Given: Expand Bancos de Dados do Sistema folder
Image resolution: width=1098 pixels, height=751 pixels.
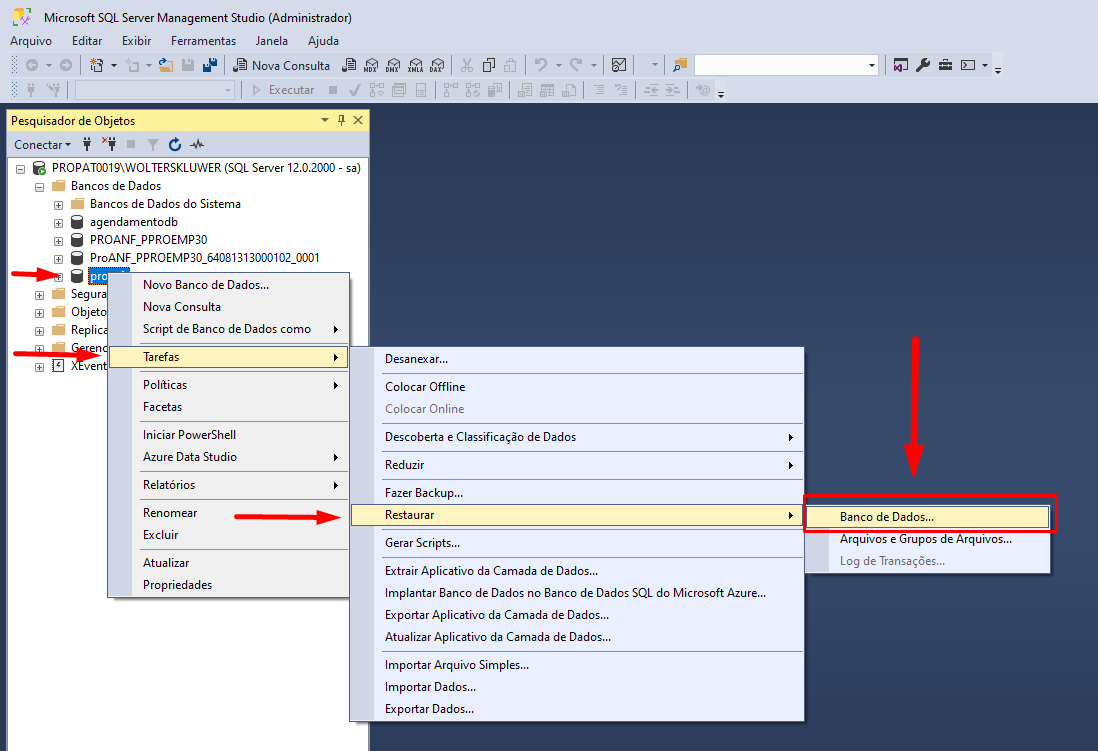Looking at the screenshot, I should click(58, 205).
